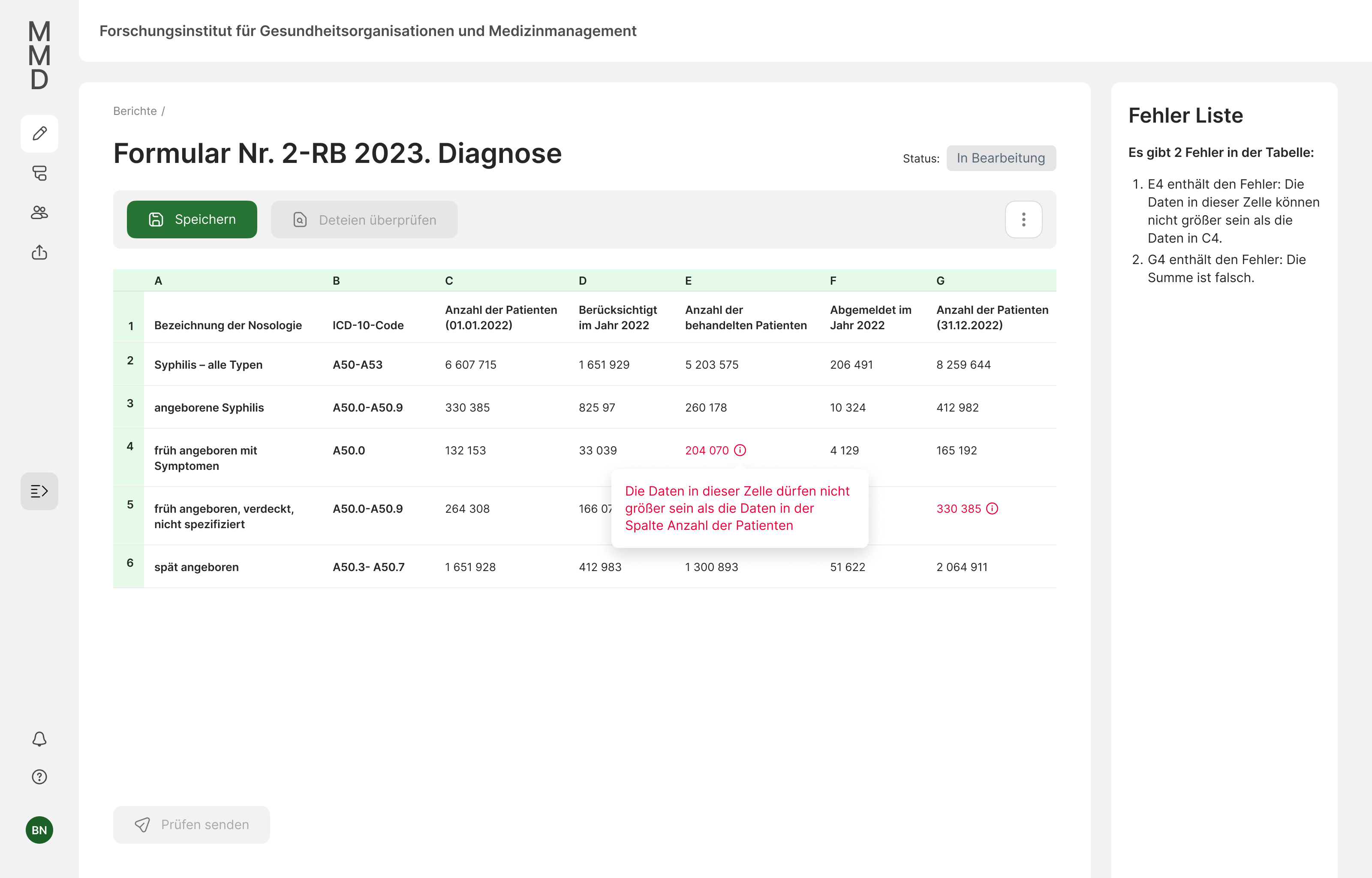Open the three-dot more options menu
This screenshot has height=878, width=1372.
pos(1023,219)
